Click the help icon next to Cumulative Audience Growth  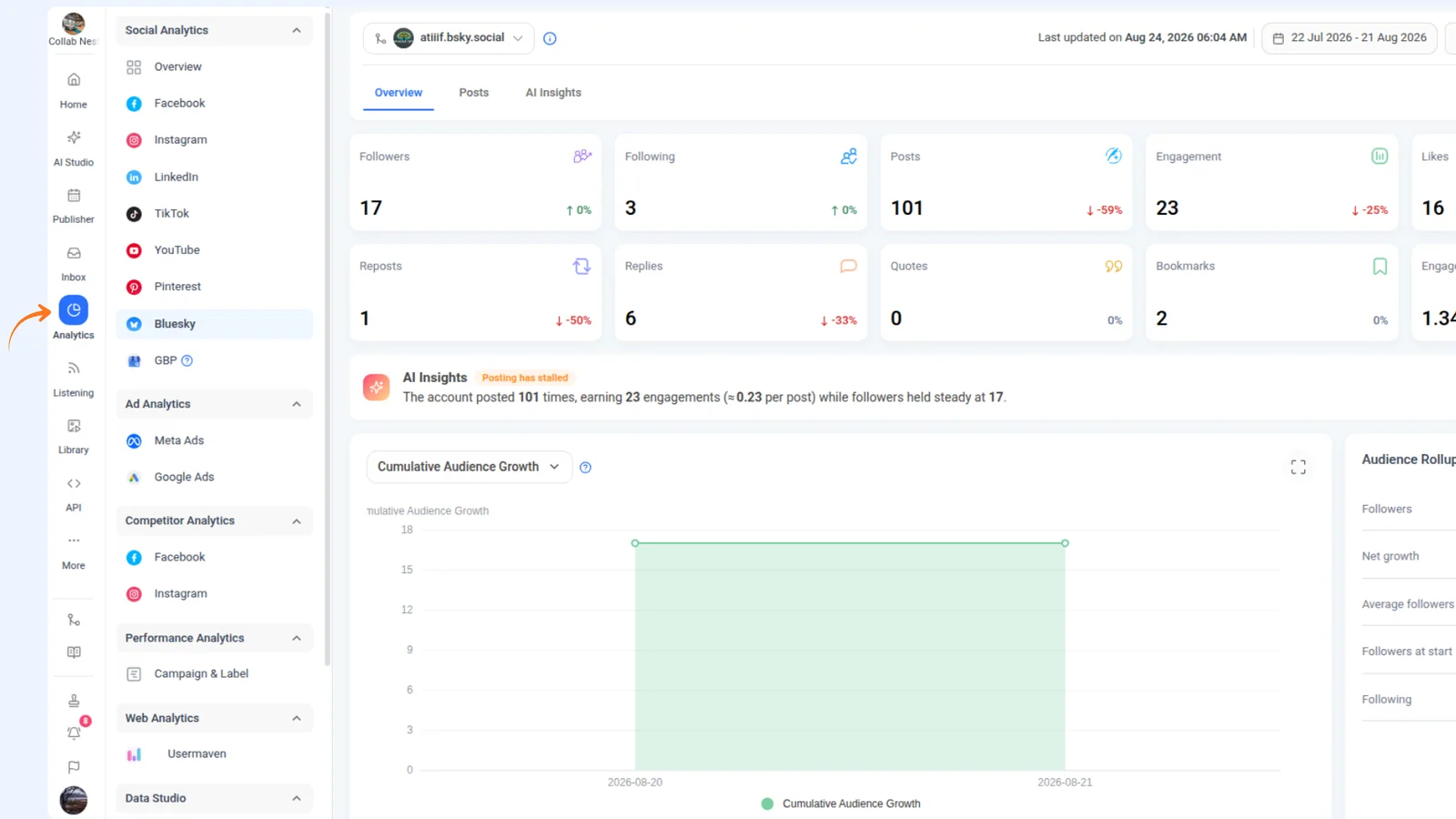coord(585,468)
